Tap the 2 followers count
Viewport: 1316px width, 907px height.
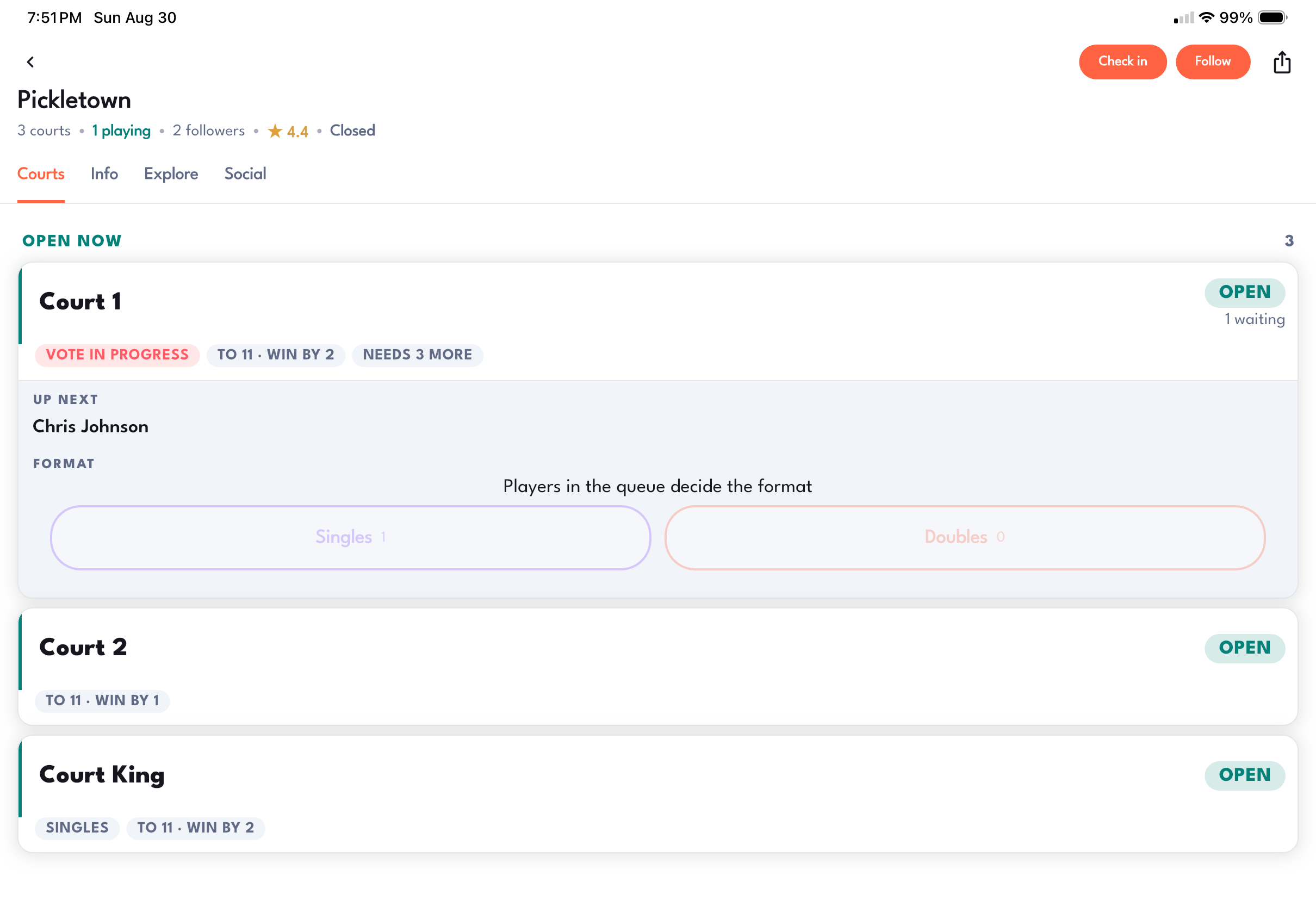coord(208,131)
